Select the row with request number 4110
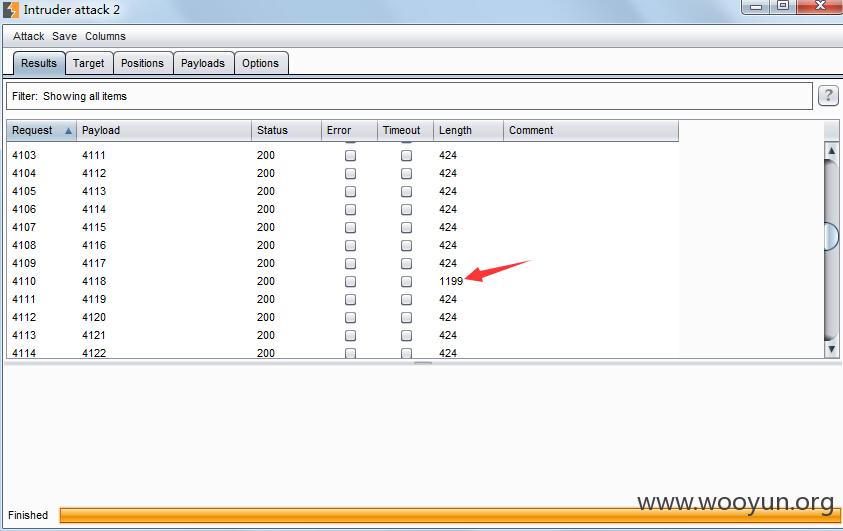This screenshot has height=531, width=843. coord(342,281)
